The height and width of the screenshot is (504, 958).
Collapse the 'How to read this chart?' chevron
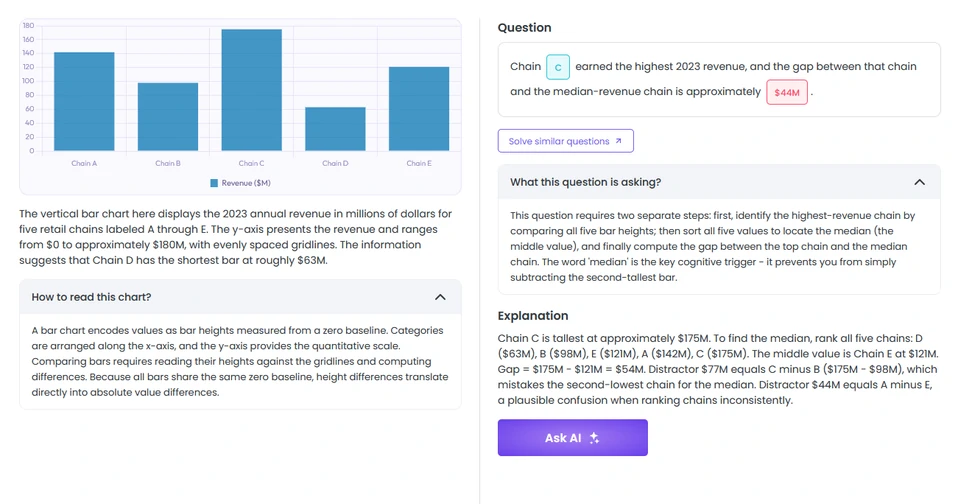point(440,297)
